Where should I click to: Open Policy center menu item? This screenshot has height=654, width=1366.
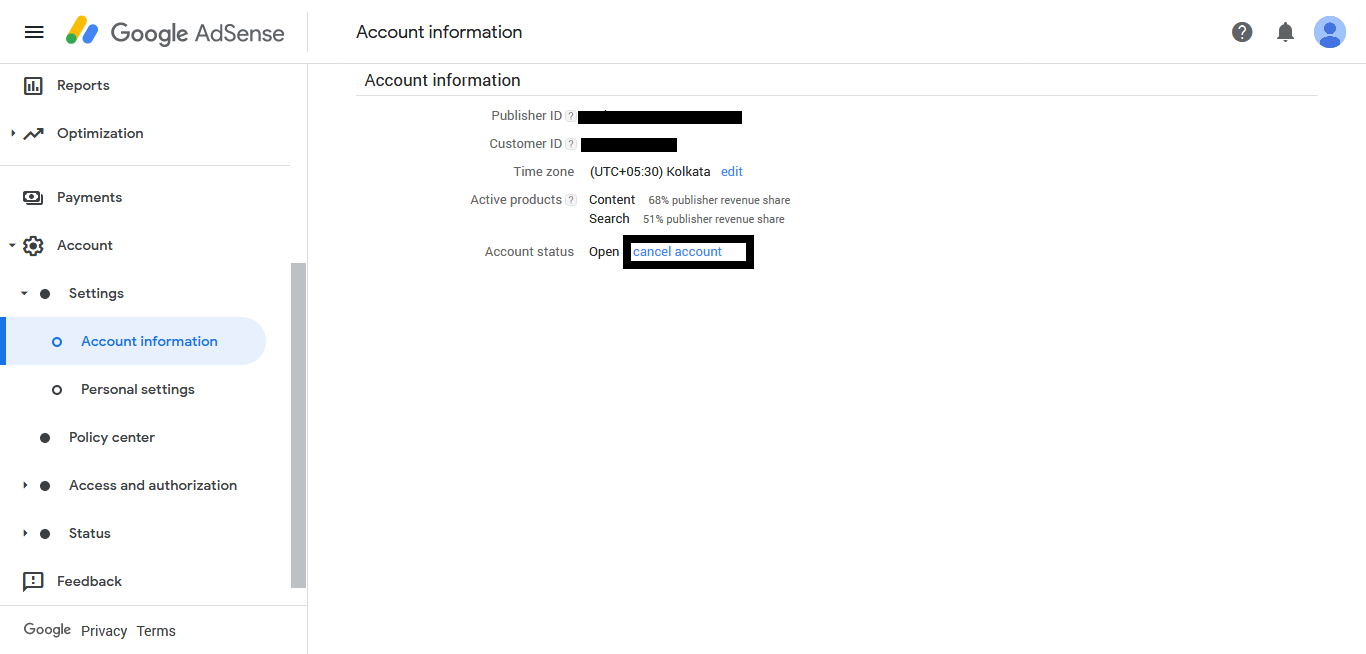click(x=112, y=437)
